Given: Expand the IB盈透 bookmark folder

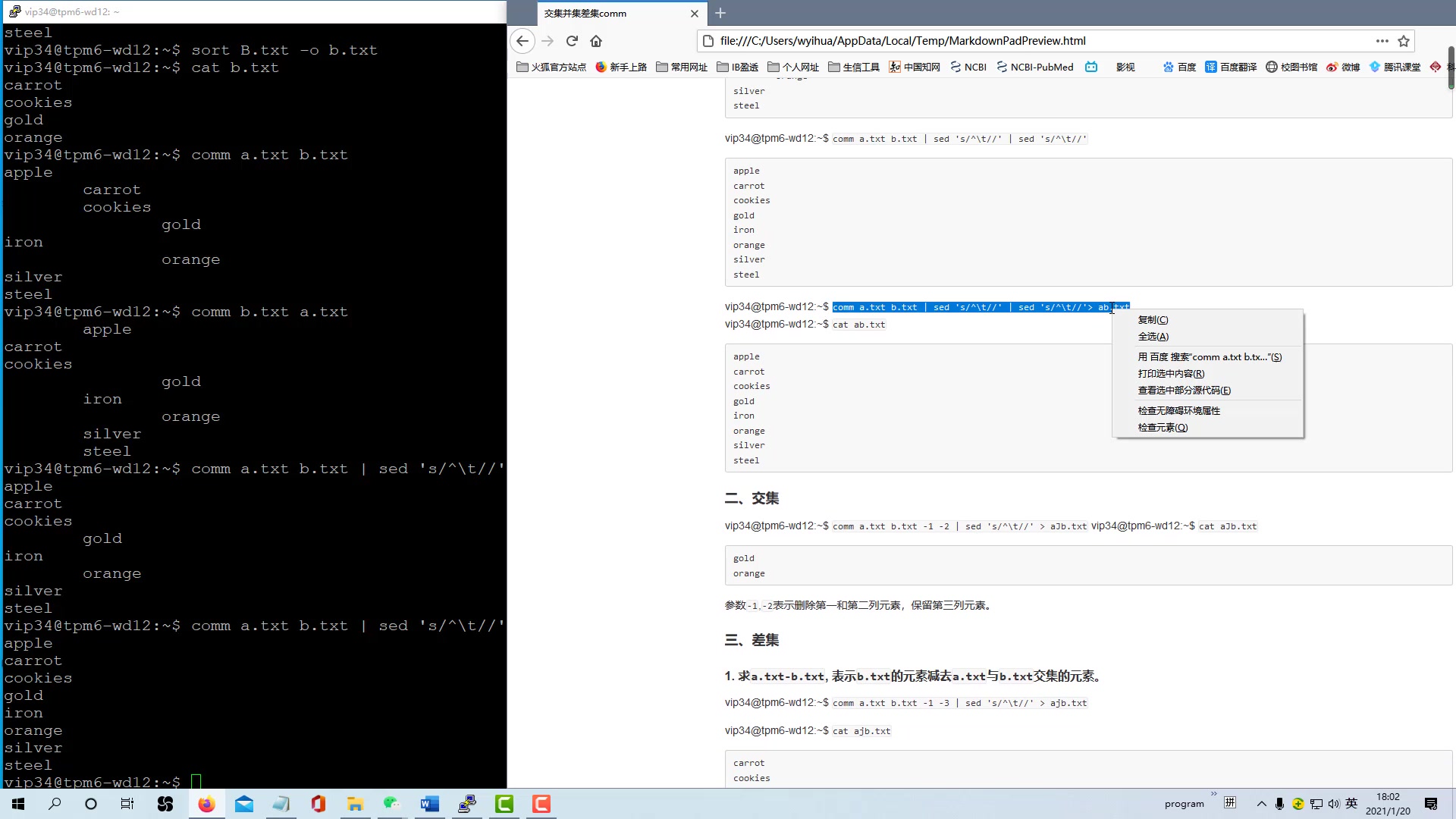Looking at the screenshot, I should [x=738, y=67].
